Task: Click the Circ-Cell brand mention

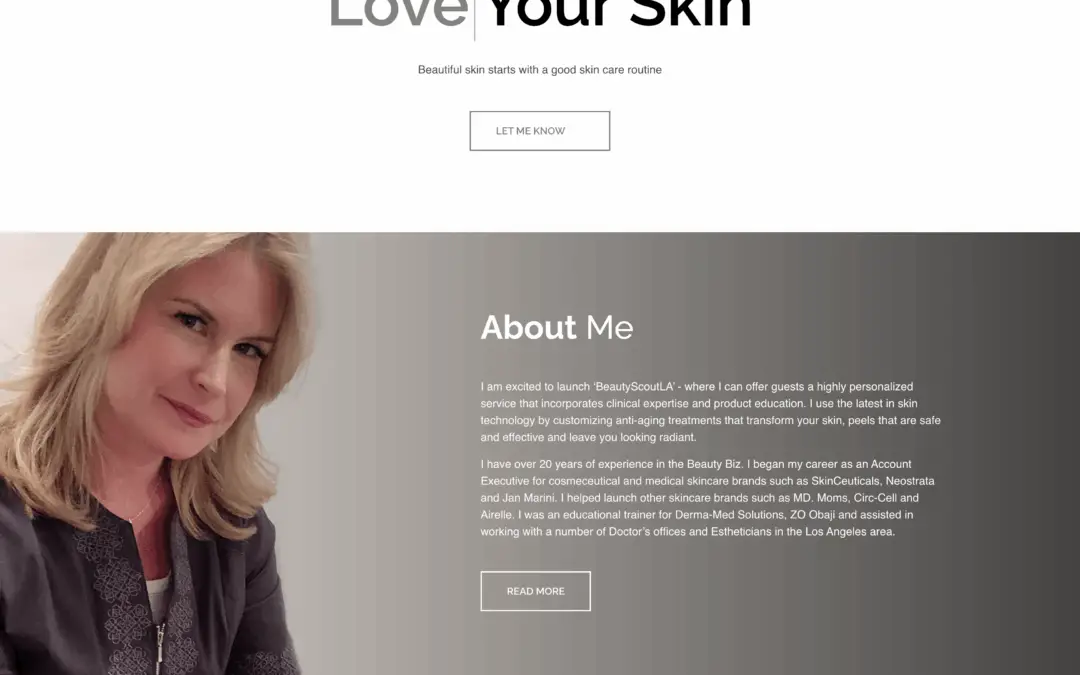Action: tap(875, 497)
